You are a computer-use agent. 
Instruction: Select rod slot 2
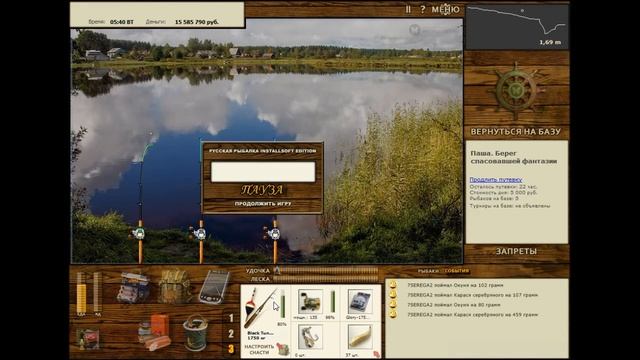tap(231, 333)
